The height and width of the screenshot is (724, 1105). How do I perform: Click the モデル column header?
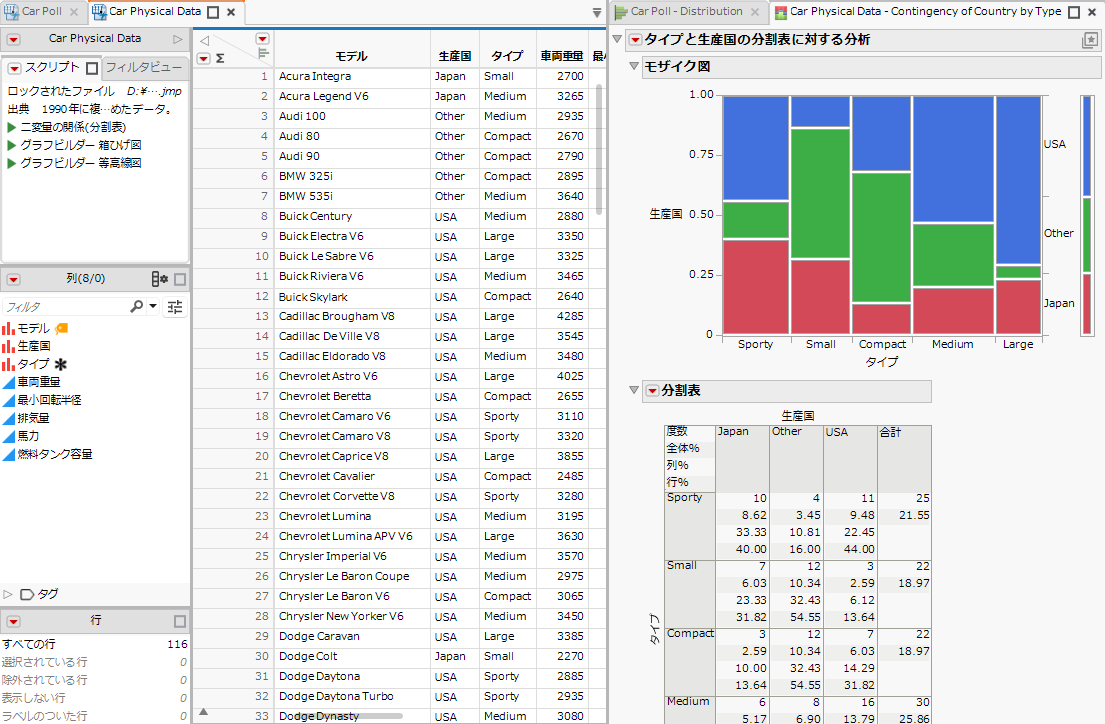(x=352, y=56)
